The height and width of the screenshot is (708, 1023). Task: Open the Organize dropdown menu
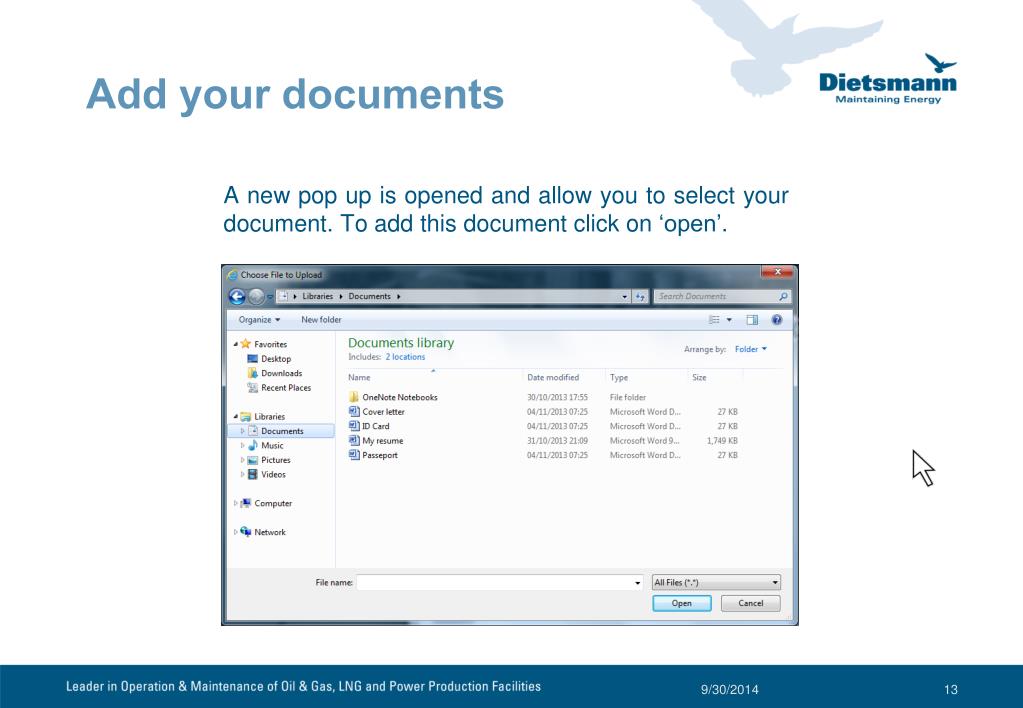[259, 320]
